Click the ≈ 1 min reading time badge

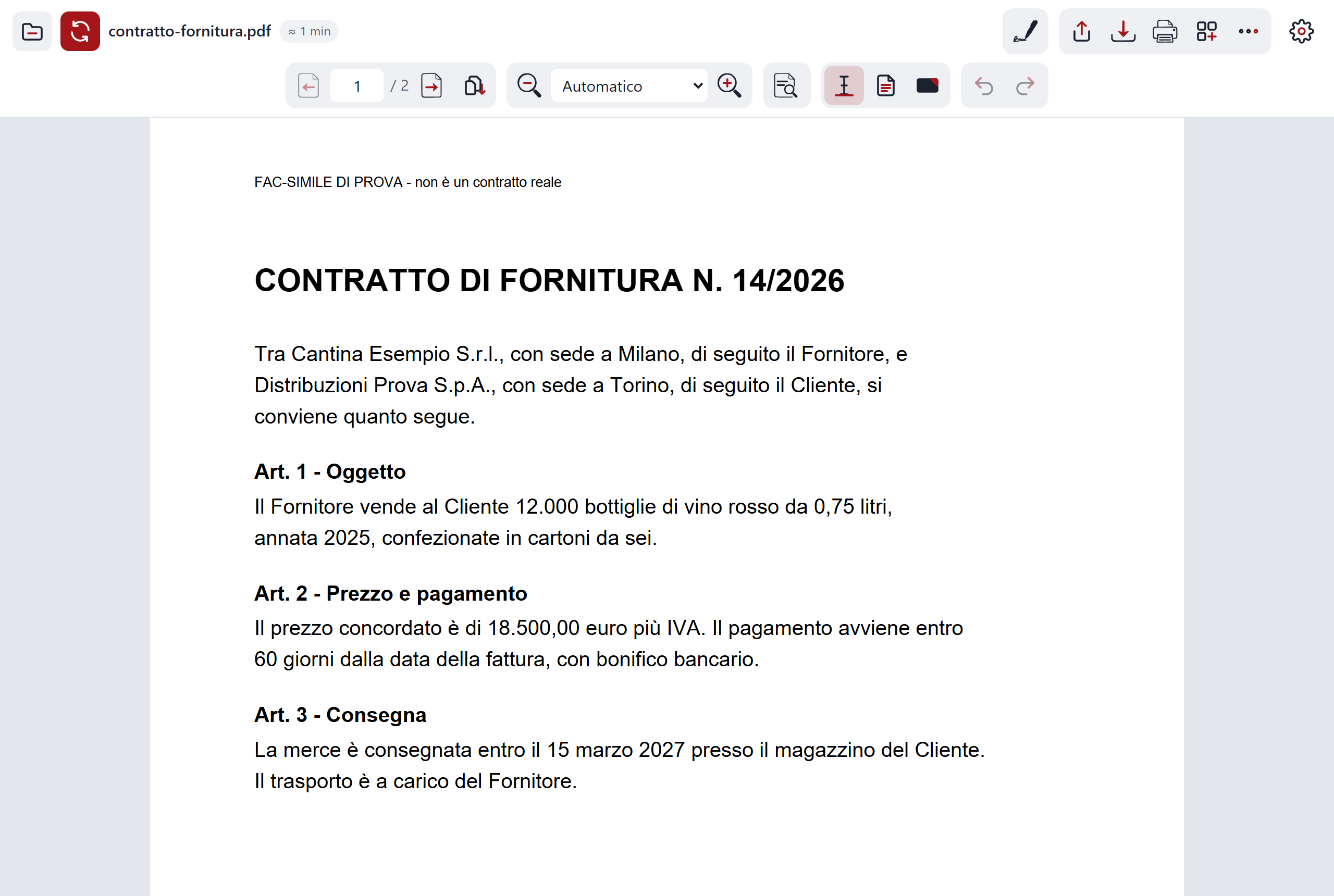309,31
